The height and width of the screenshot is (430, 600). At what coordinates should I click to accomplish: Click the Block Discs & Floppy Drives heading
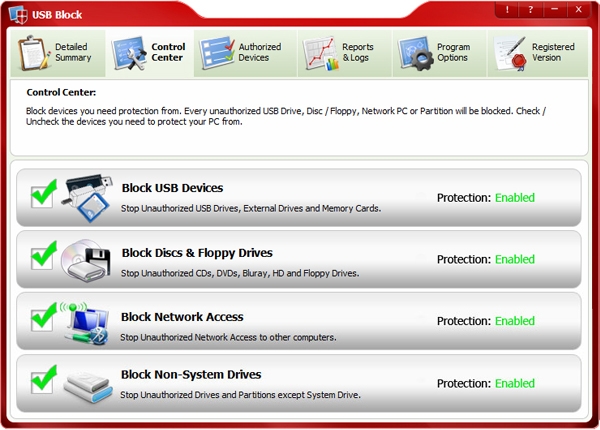197,253
